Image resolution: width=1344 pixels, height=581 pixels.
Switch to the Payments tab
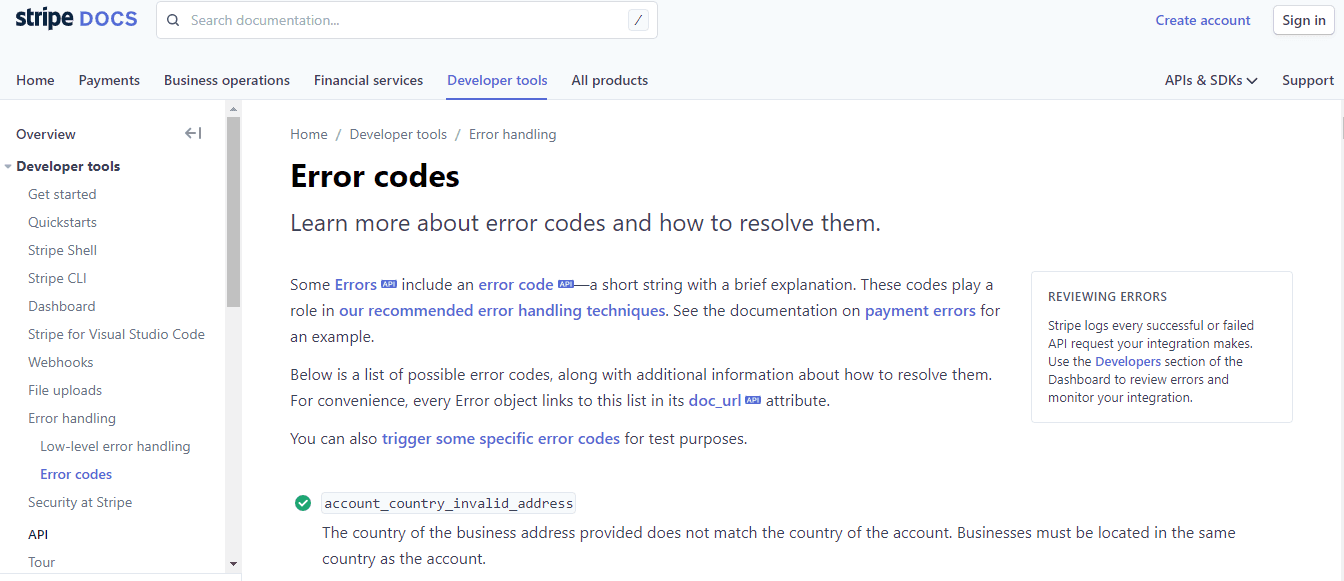click(x=109, y=80)
